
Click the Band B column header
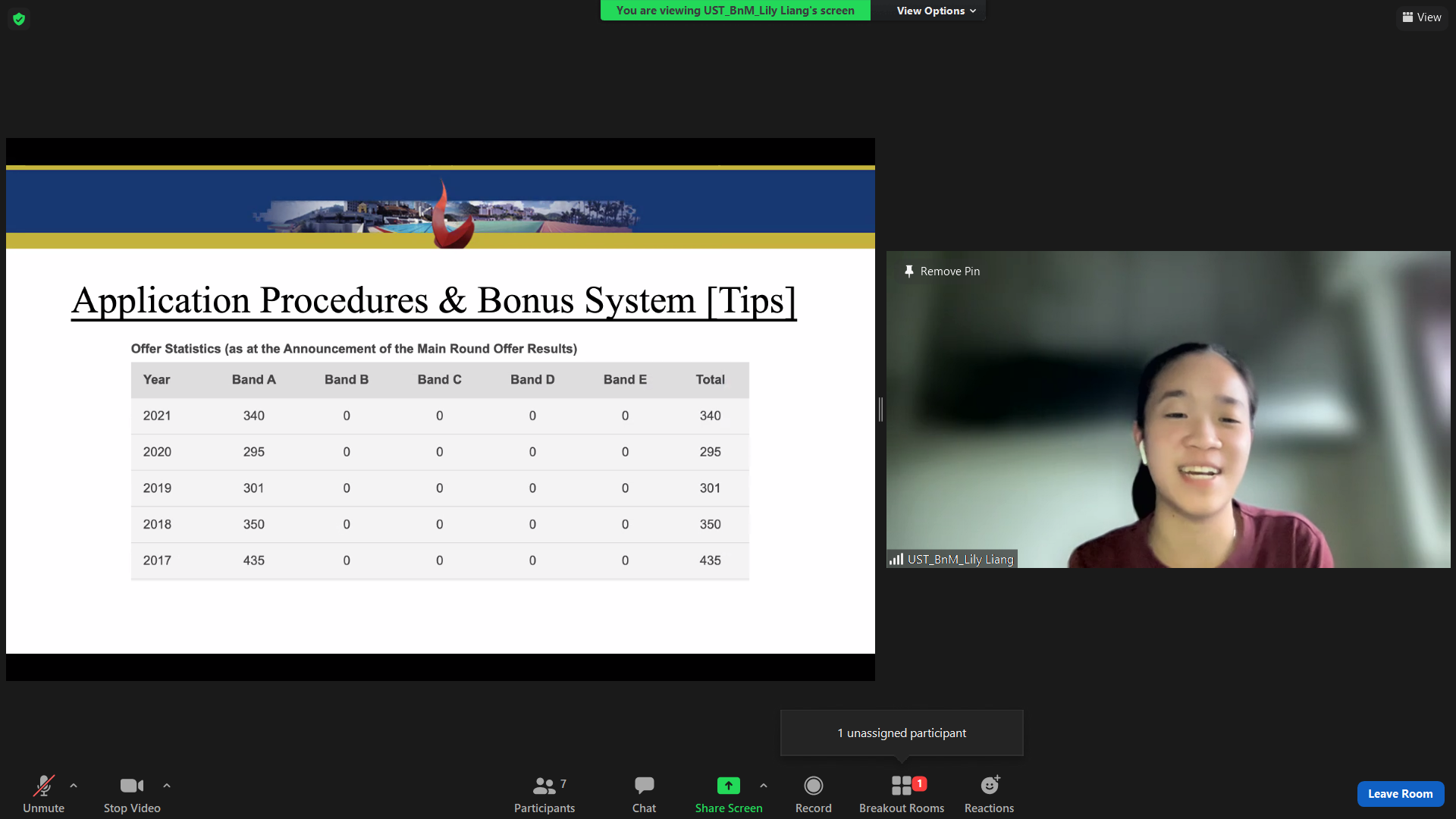[x=347, y=380]
